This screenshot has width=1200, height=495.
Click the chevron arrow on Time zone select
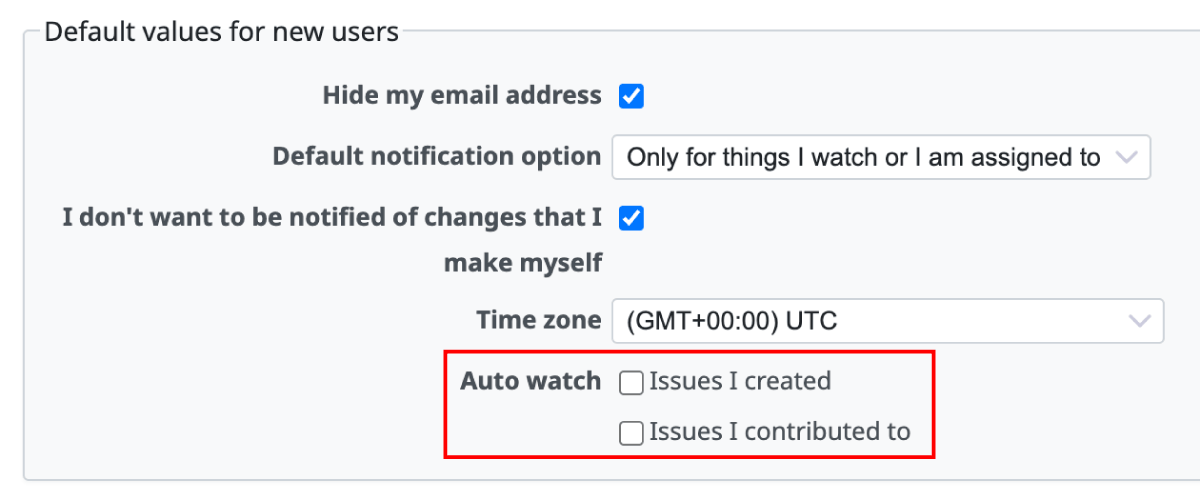coord(1138,321)
